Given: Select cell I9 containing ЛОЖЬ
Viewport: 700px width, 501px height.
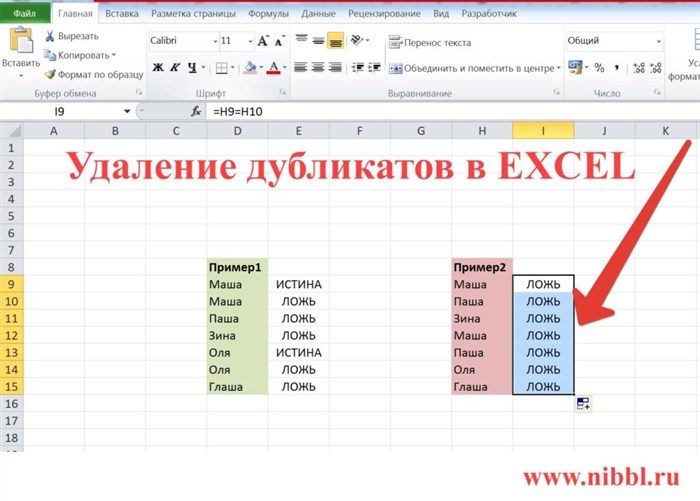Looking at the screenshot, I should click(543, 284).
